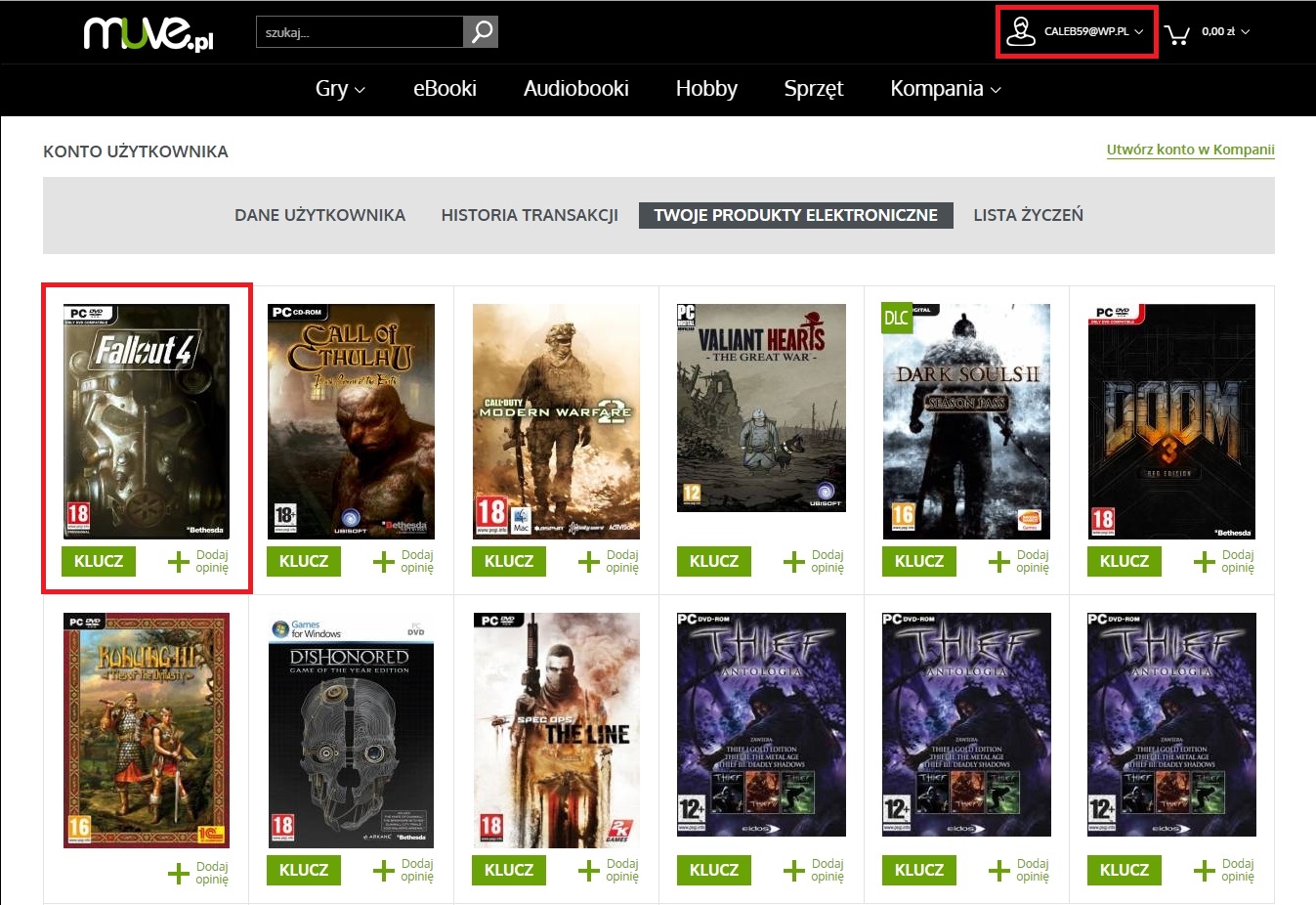The width and height of the screenshot is (1316, 905).
Task: Click the muve.pl logo
Action: [x=149, y=32]
